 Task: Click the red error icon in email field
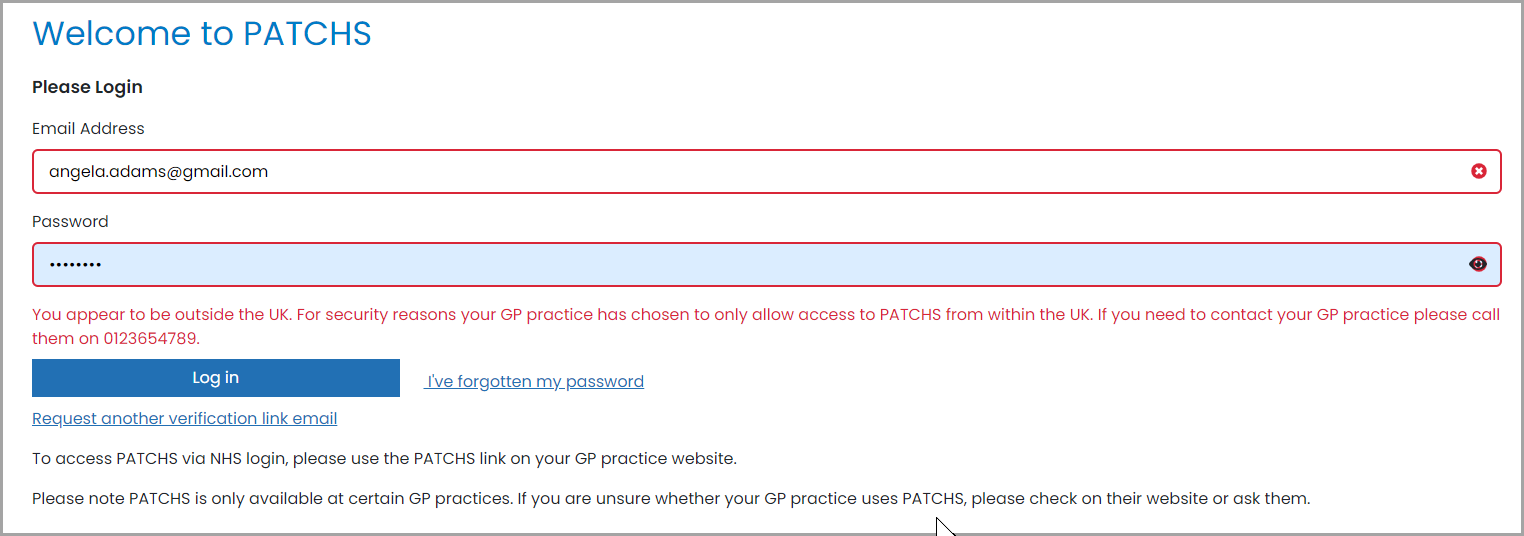(x=1478, y=171)
